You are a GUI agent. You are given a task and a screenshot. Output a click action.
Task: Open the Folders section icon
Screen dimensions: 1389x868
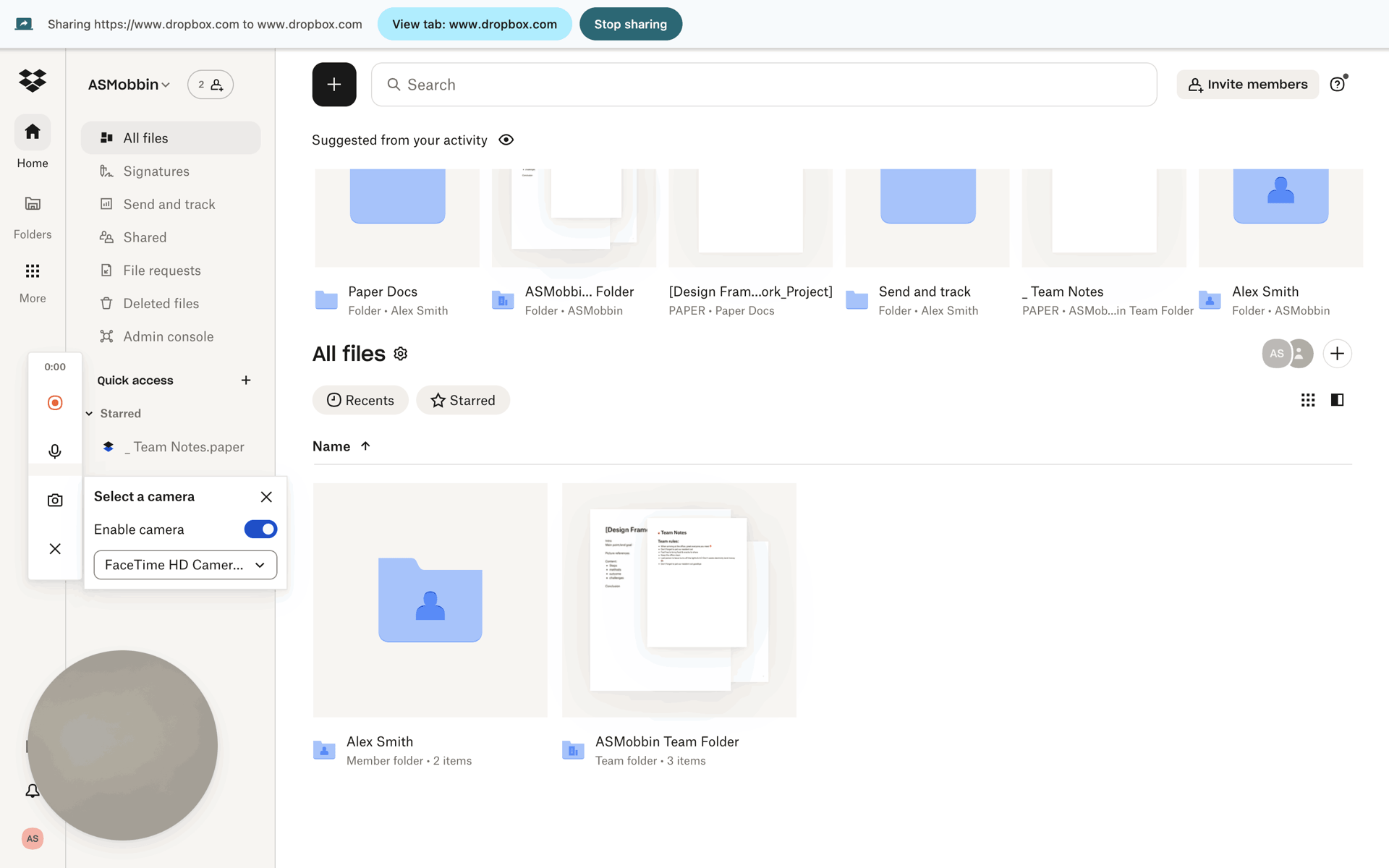click(33, 203)
